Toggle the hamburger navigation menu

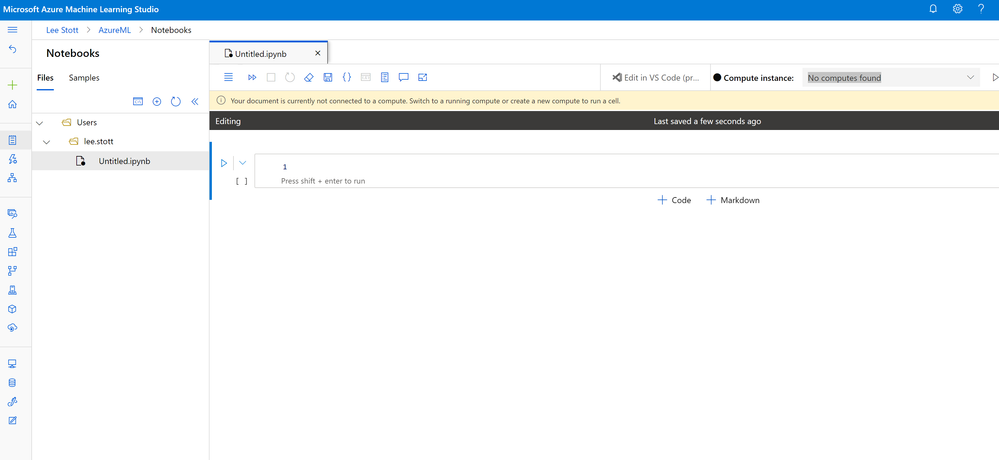(12, 30)
